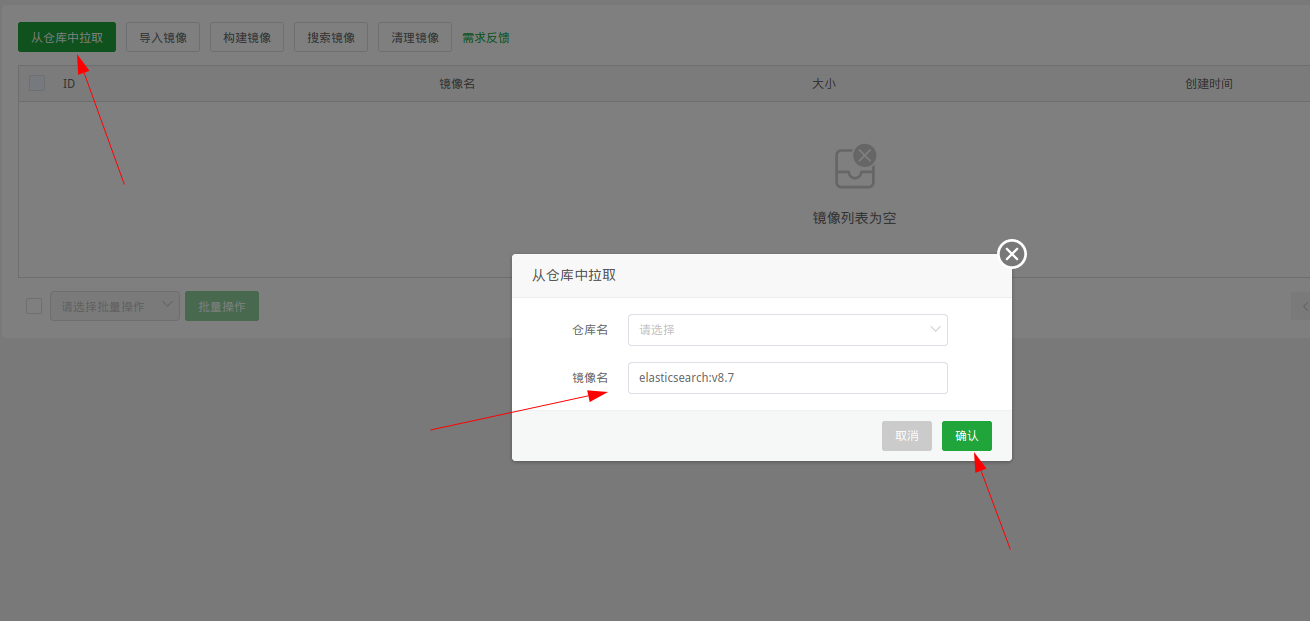Click the ID column header

tap(69, 84)
